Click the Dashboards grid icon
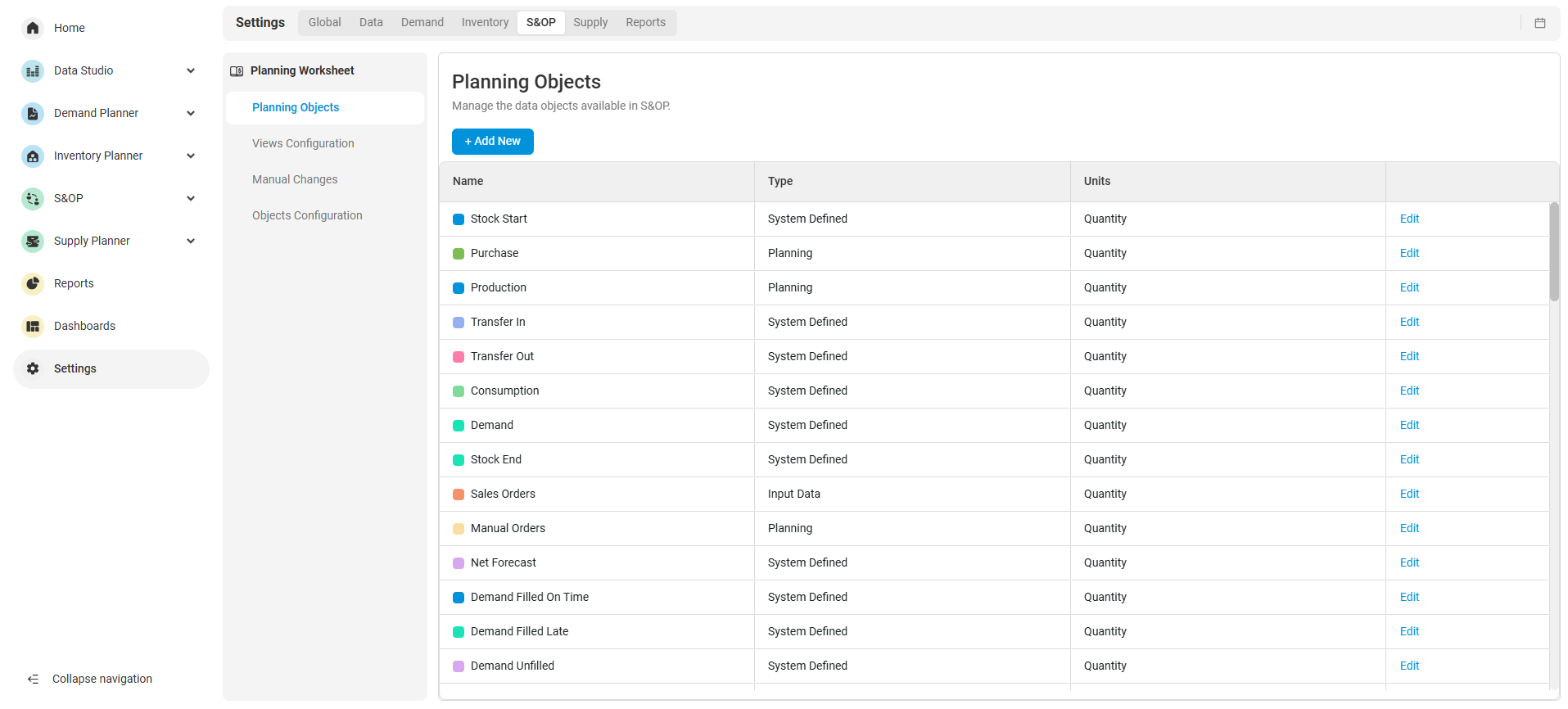 pos(33,327)
